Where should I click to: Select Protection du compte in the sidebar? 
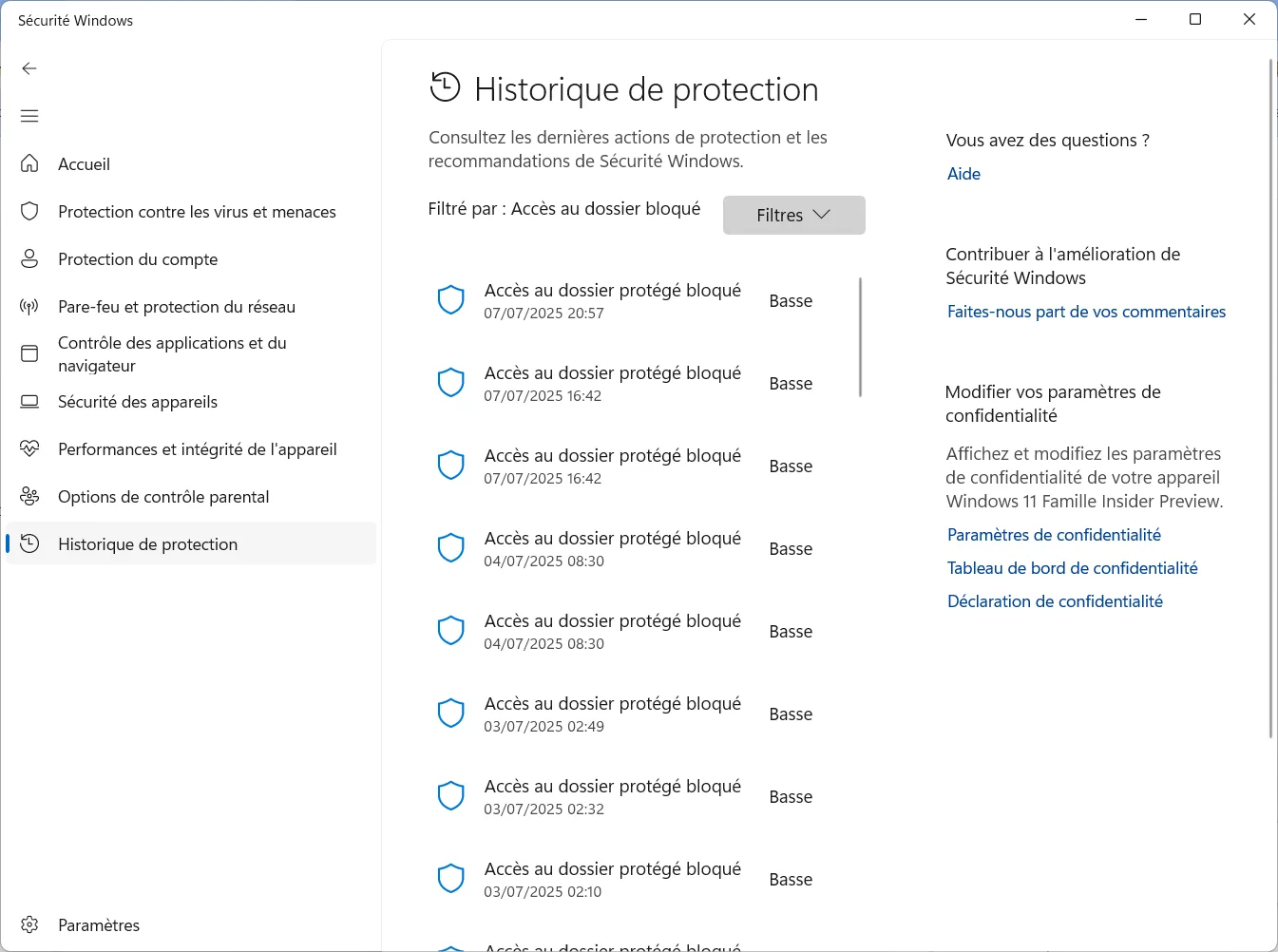click(x=136, y=258)
